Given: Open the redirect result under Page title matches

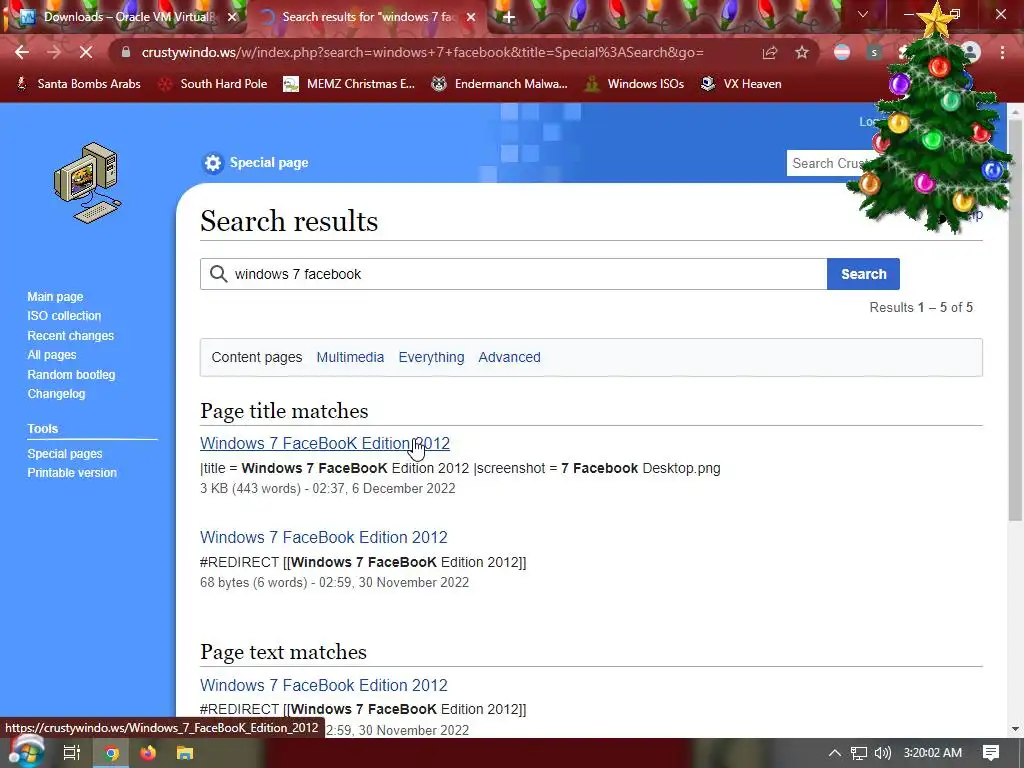Looking at the screenshot, I should (x=323, y=537).
